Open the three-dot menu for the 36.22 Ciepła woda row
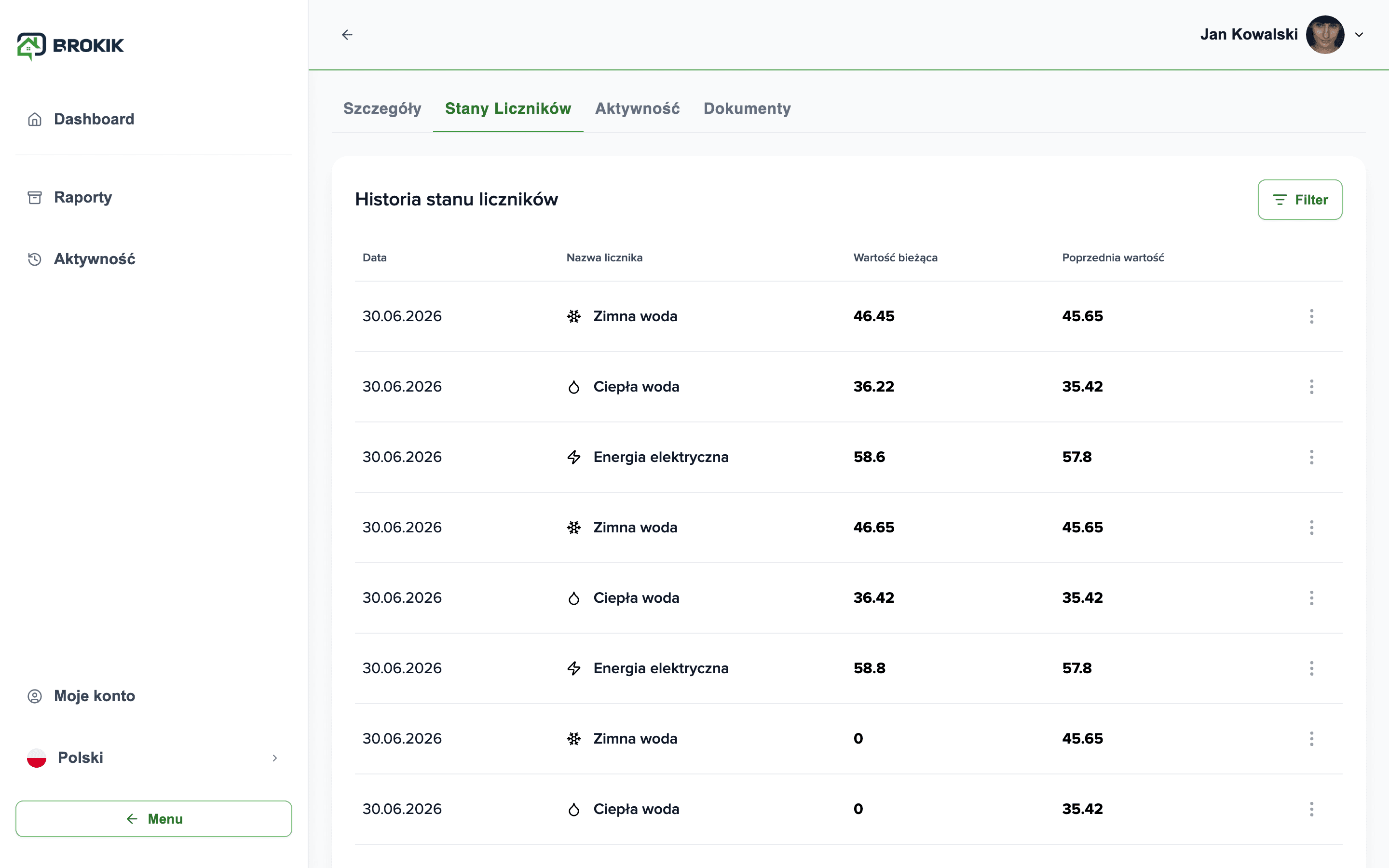Image resolution: width=1389 pixels, height=868 pixels. [1311, 387]
